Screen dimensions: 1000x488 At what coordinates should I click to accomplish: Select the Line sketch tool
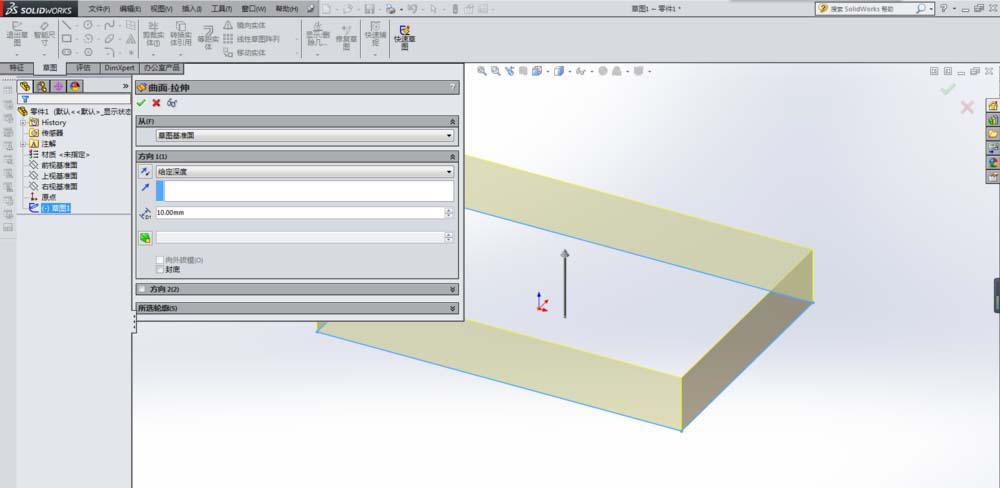66,26
